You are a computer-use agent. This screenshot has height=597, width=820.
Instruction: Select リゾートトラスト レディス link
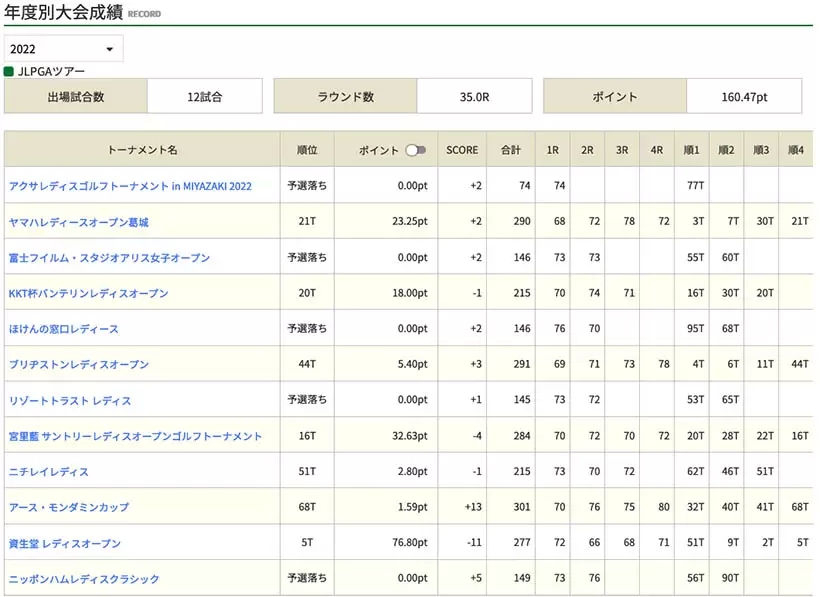pos(69,401)
